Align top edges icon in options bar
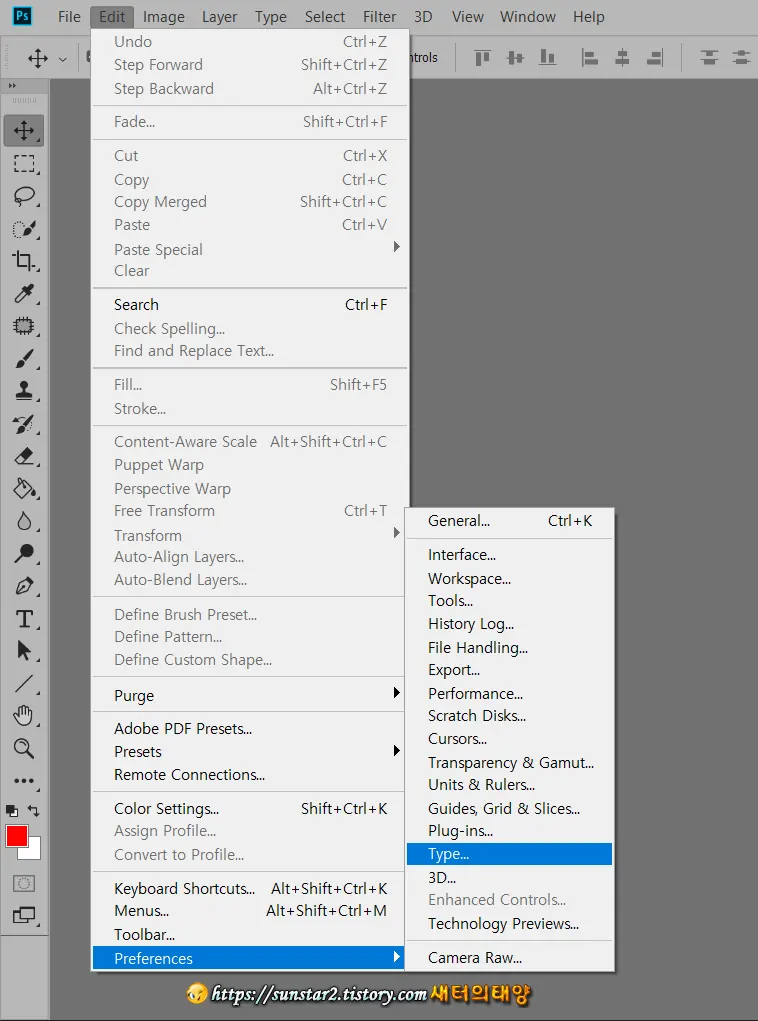 (483, 58)
